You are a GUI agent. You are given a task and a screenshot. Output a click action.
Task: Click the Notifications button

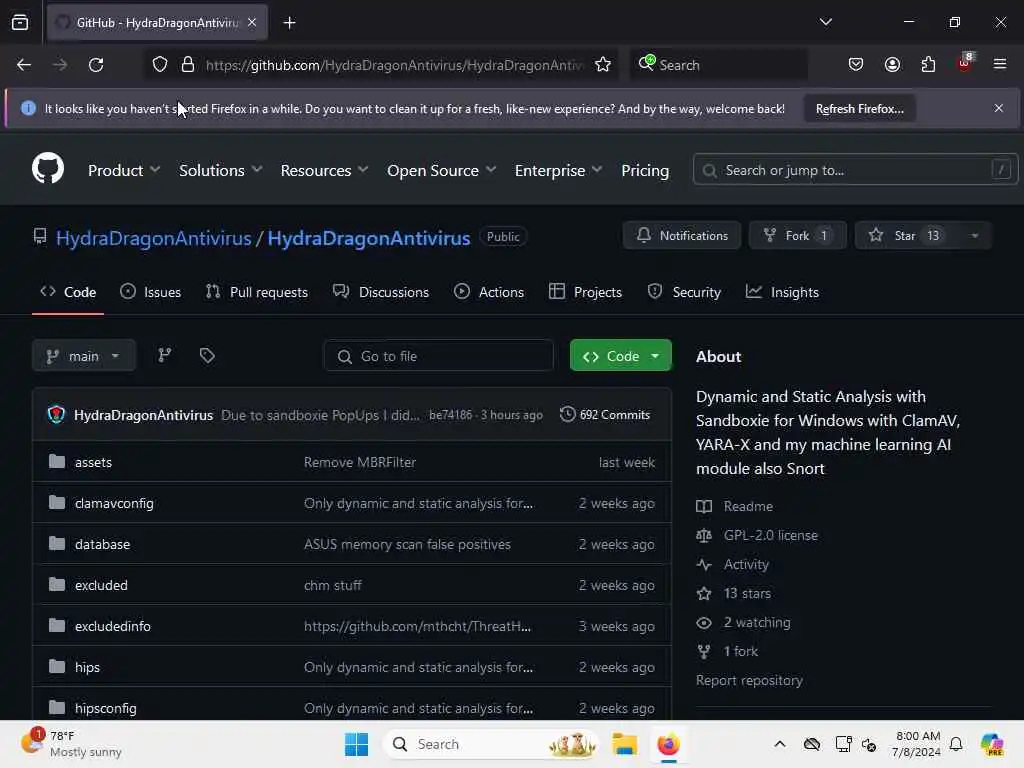(x=682, y=236)
